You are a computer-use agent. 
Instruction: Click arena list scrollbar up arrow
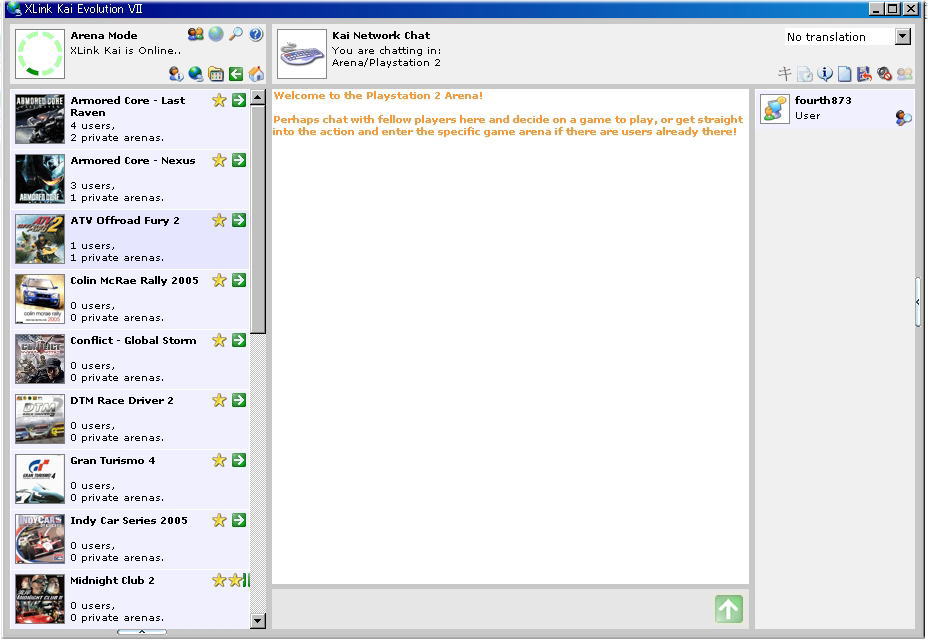[x=258, y=97]
